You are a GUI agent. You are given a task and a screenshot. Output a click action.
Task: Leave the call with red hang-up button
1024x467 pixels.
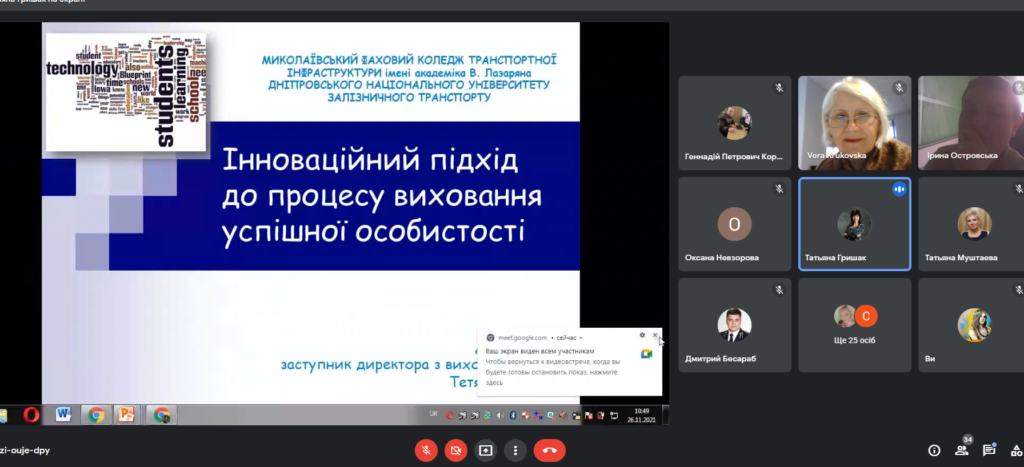[549, 450]
